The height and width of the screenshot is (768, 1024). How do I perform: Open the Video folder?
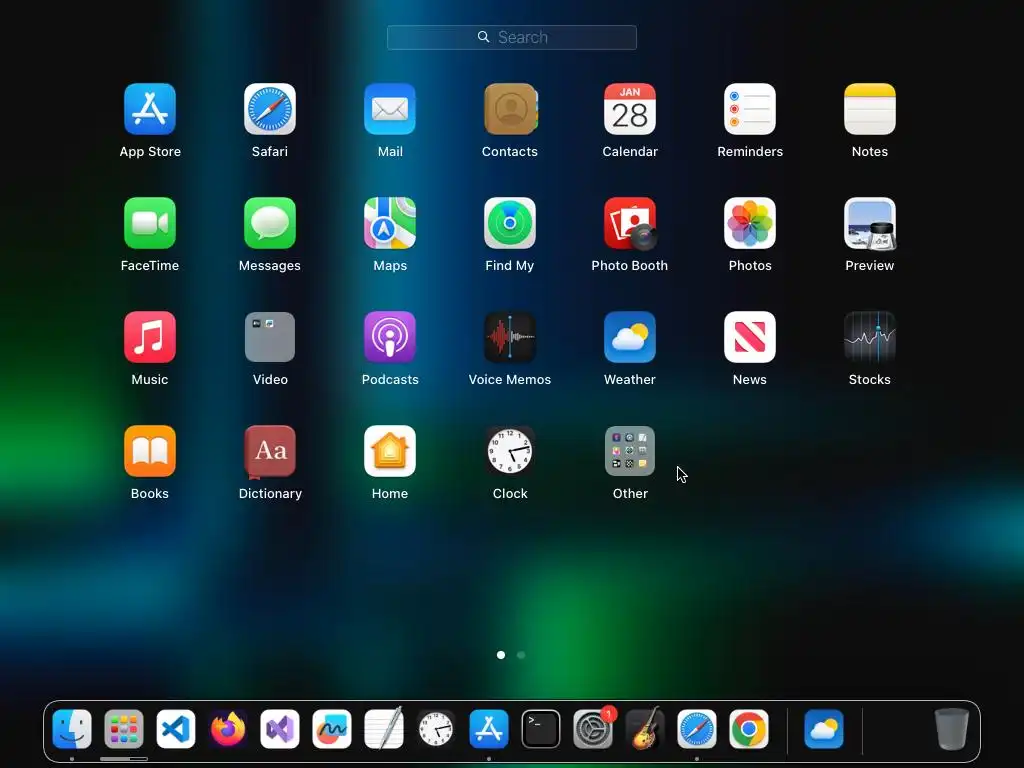[x=270, y=337]
